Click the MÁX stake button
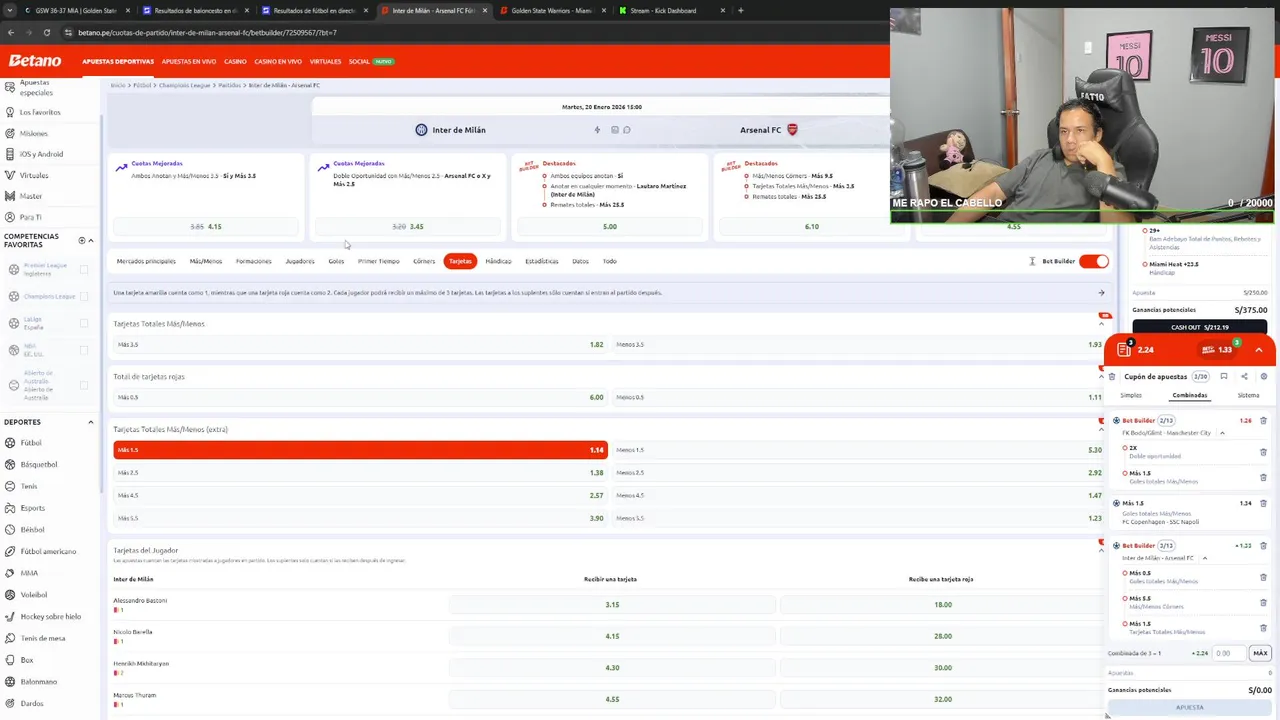 coord(1260,653)
